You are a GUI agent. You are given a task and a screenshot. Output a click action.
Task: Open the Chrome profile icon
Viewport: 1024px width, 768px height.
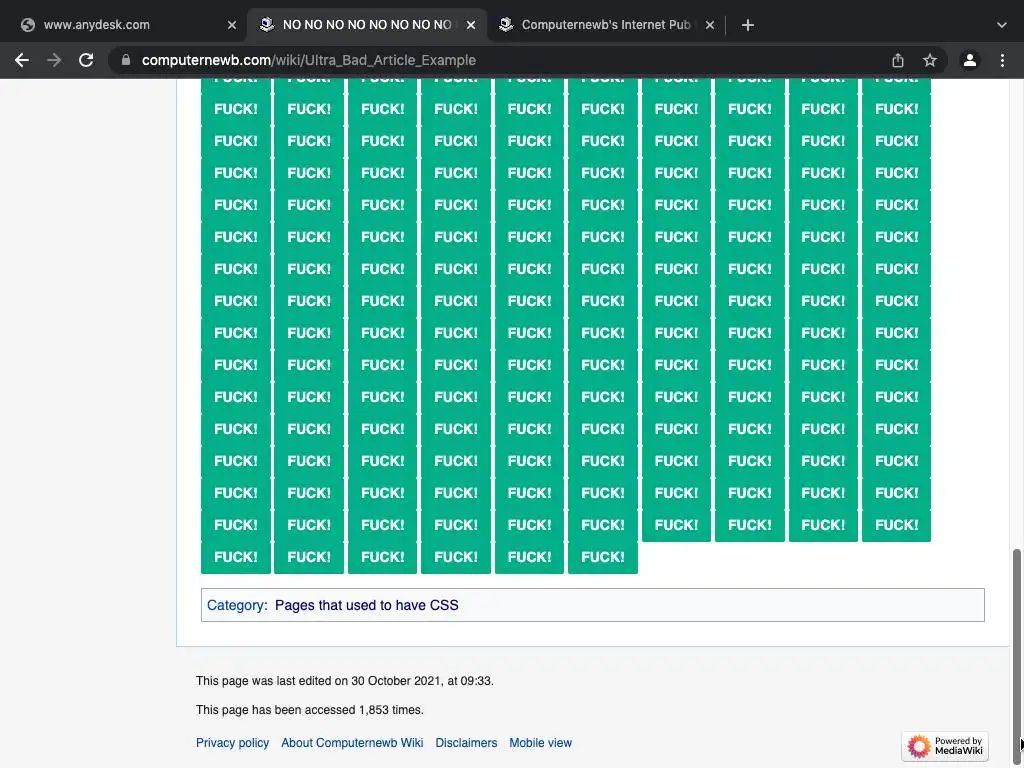[969, 60]
